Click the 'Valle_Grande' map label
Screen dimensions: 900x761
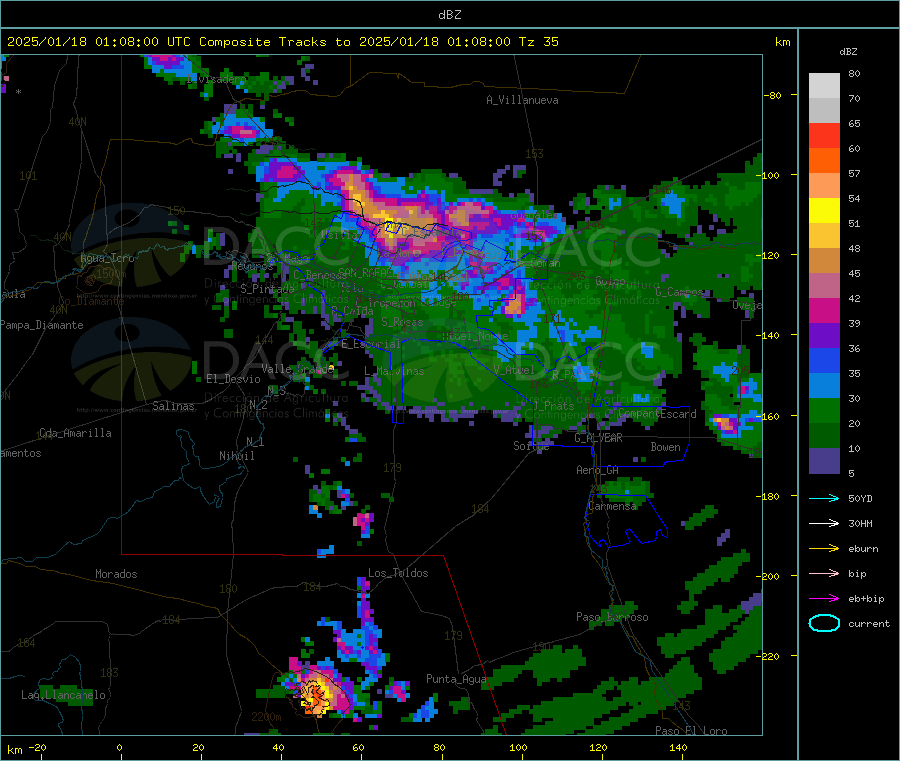297,369
